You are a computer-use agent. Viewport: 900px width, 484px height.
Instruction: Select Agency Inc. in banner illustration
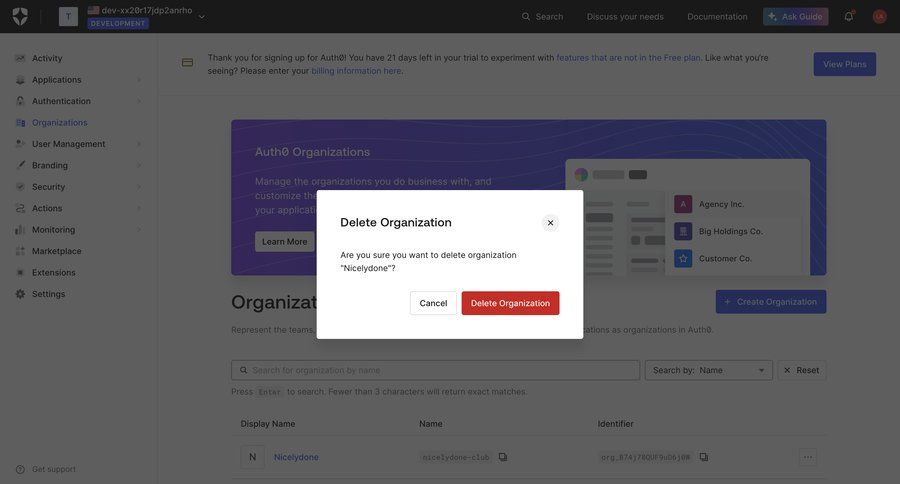(721, 204)
